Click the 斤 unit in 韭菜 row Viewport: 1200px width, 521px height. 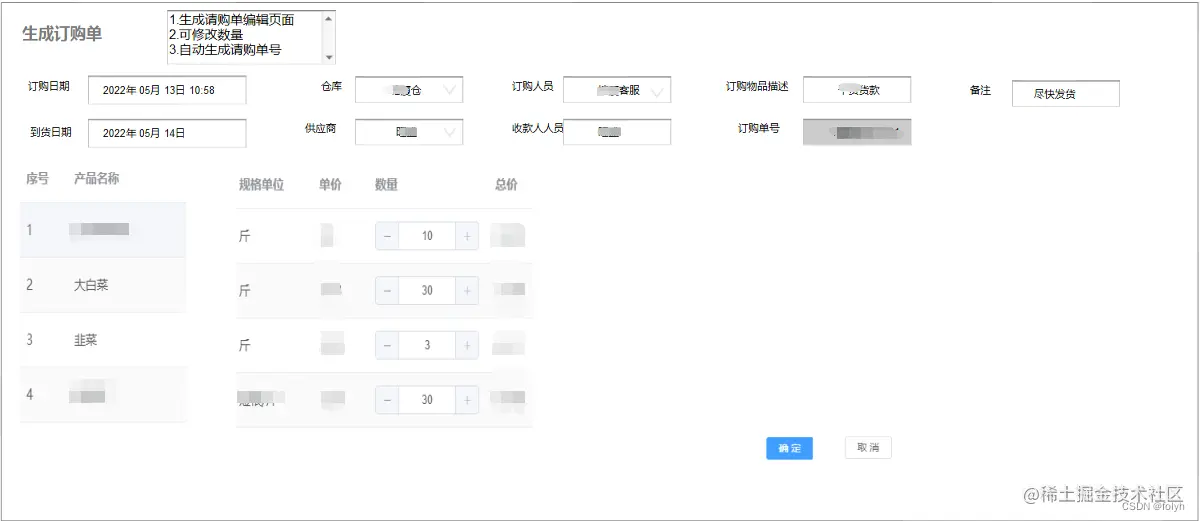tap(244, 346)
